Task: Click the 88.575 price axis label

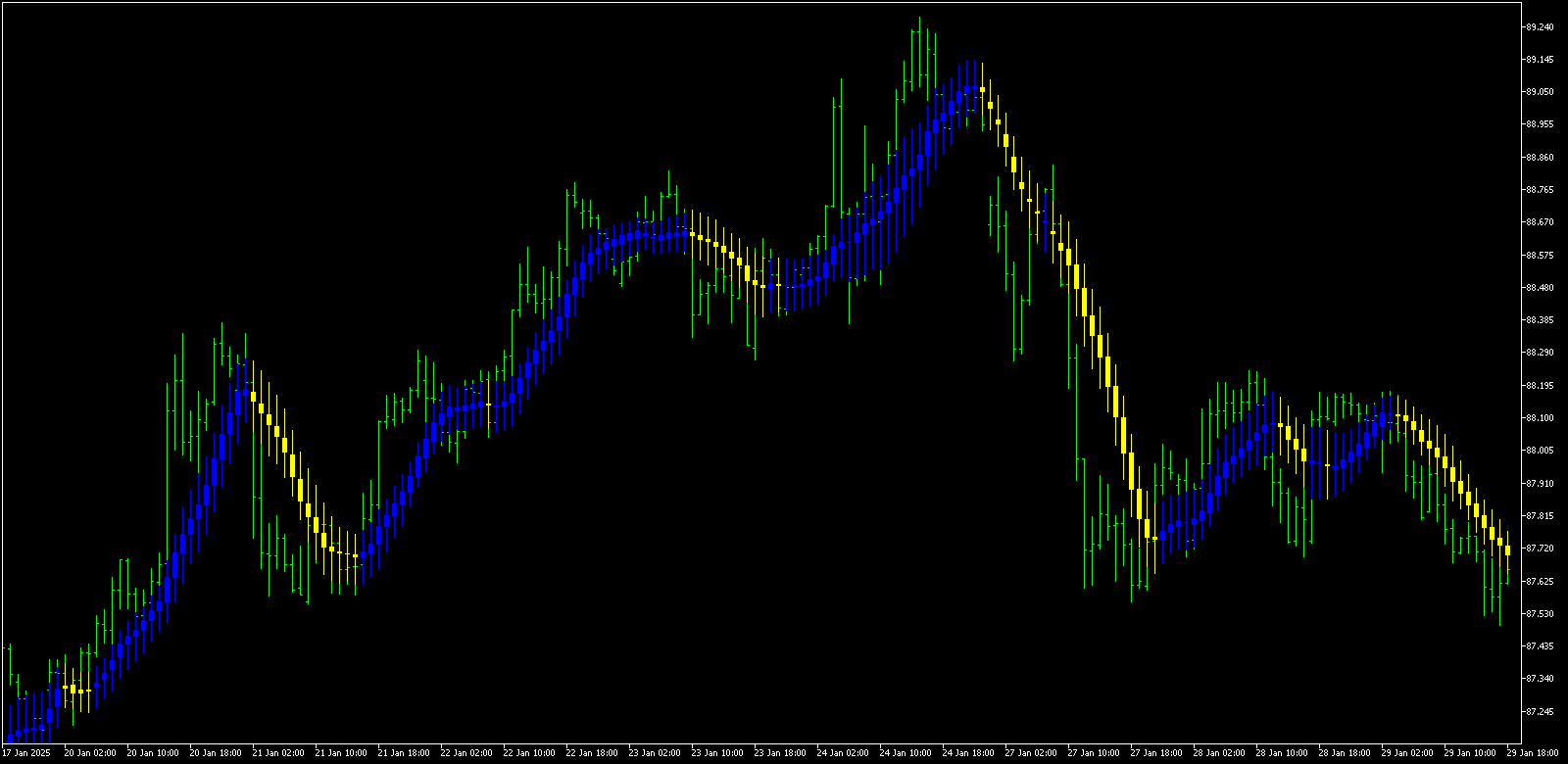Action: pos(1540,256)
